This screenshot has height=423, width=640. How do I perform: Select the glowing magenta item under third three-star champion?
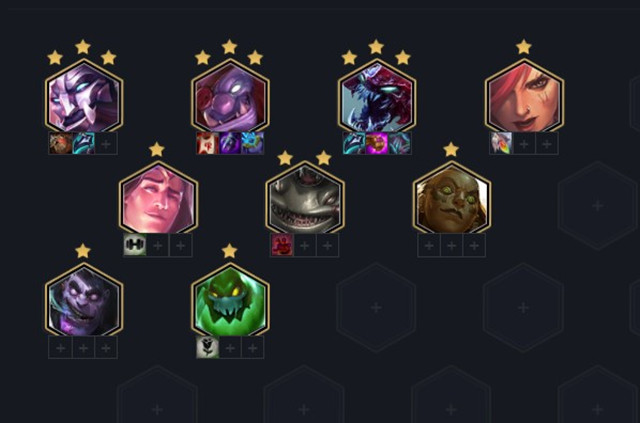[x=377, y=143]
